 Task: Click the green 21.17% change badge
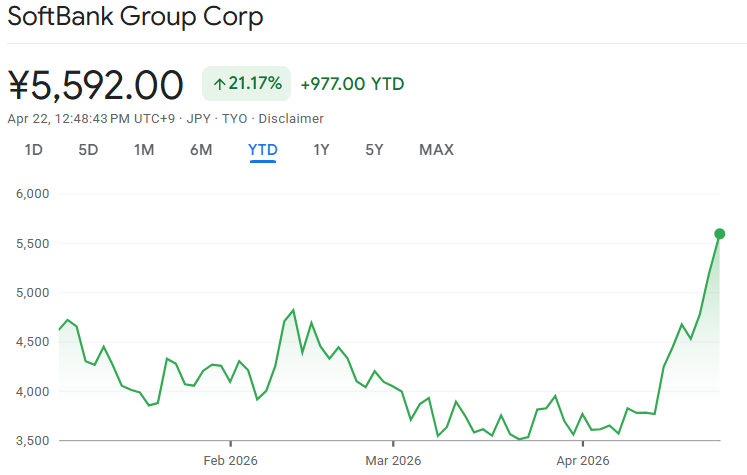[246, 84]
